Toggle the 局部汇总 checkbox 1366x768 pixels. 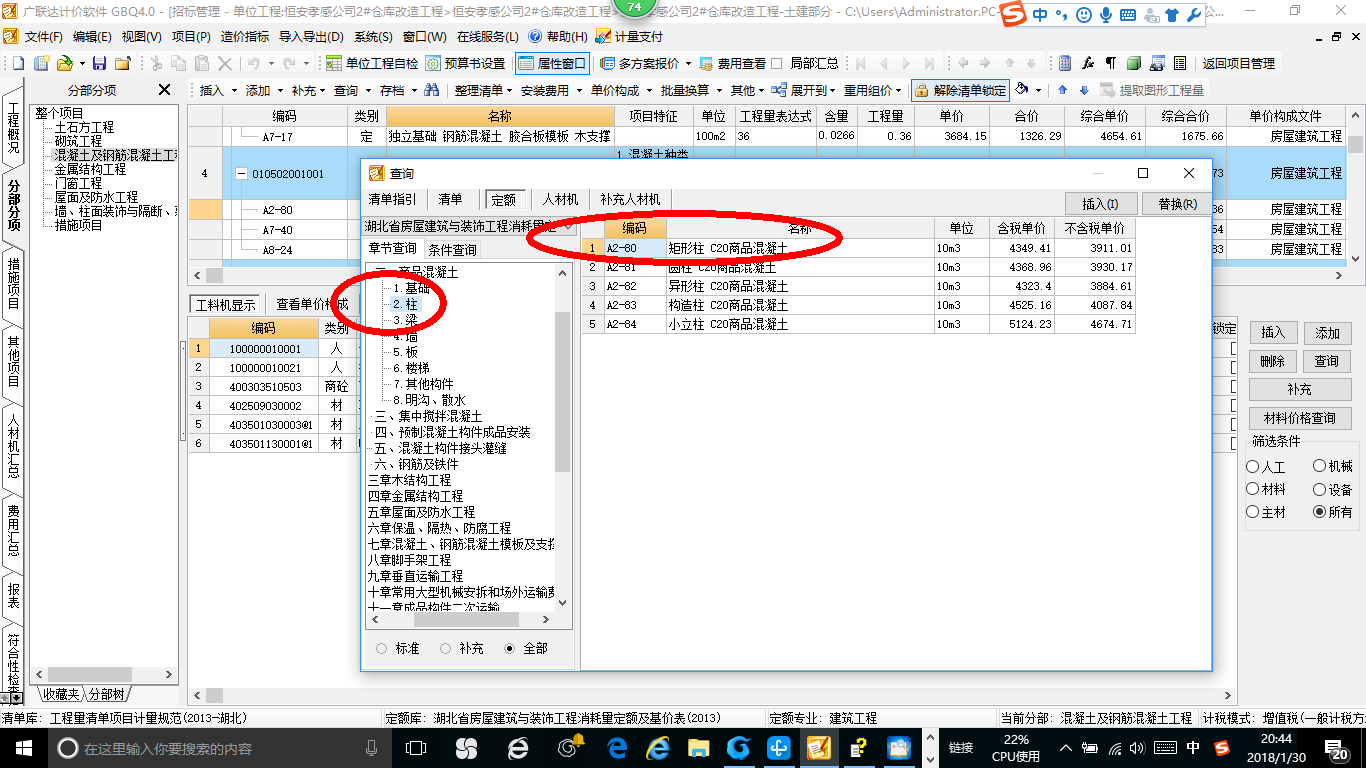tap(777, 63)
